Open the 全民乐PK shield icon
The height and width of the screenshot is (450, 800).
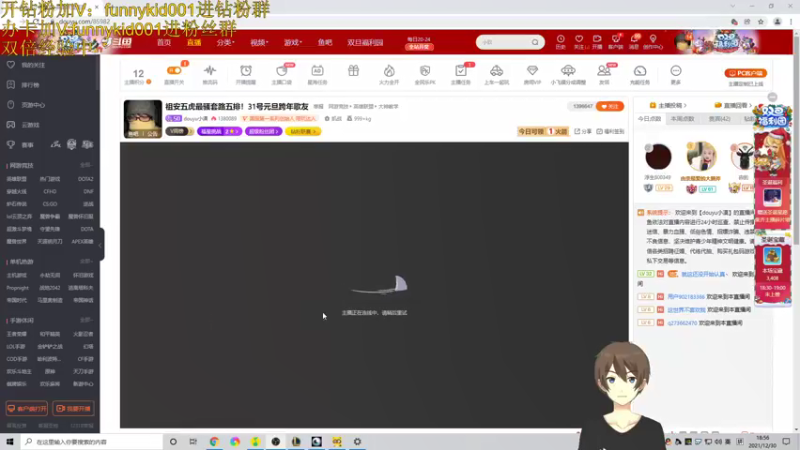tap(425, 70)
